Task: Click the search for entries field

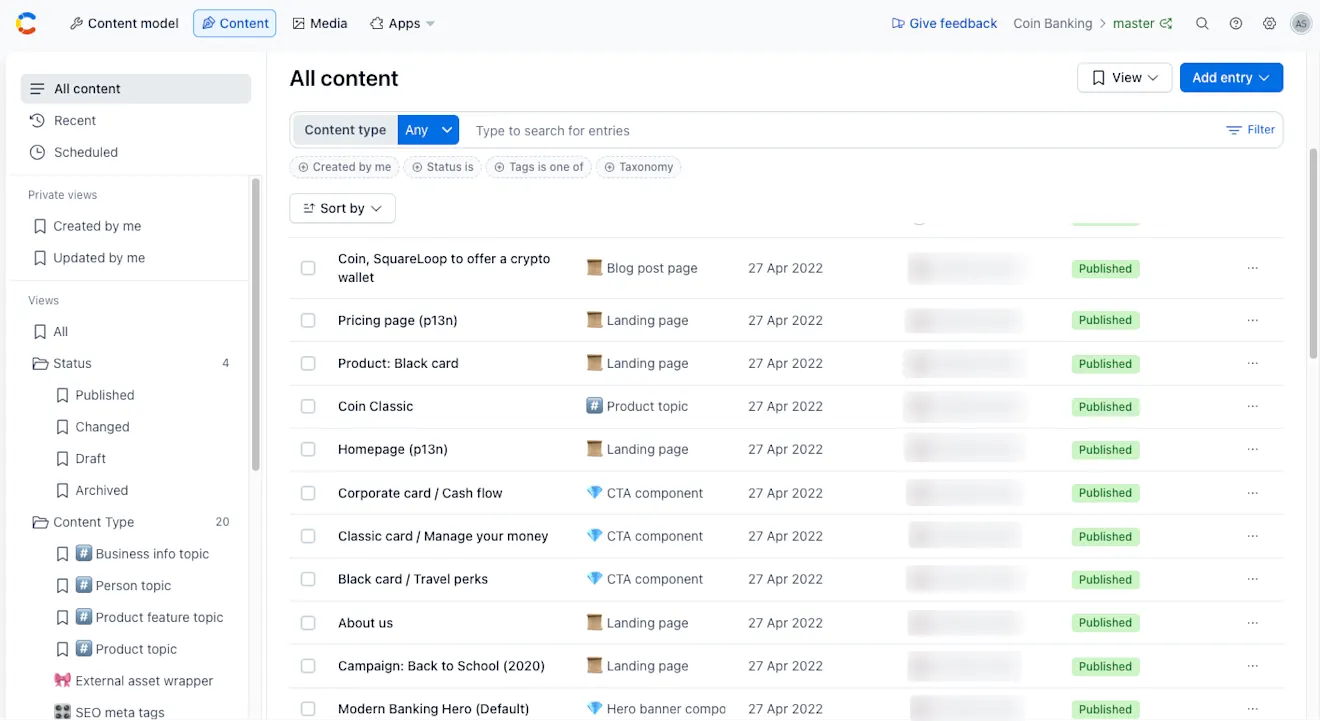Action: [840, 130]
